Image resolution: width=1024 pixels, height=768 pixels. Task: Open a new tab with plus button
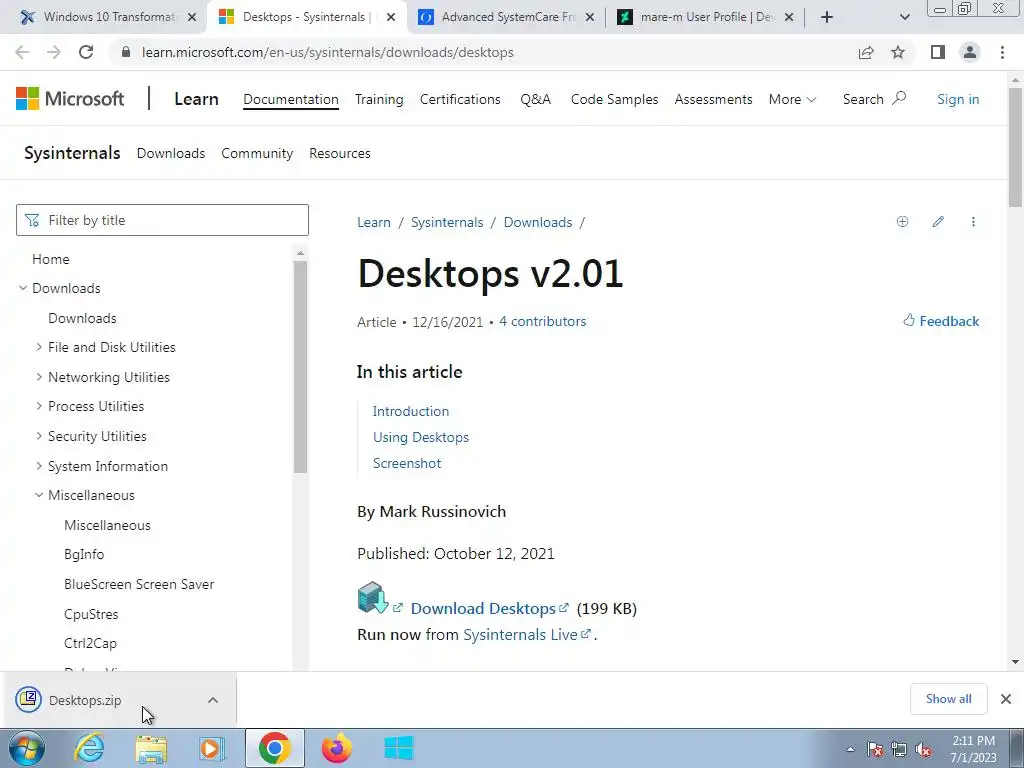click(x=827, y=17)
